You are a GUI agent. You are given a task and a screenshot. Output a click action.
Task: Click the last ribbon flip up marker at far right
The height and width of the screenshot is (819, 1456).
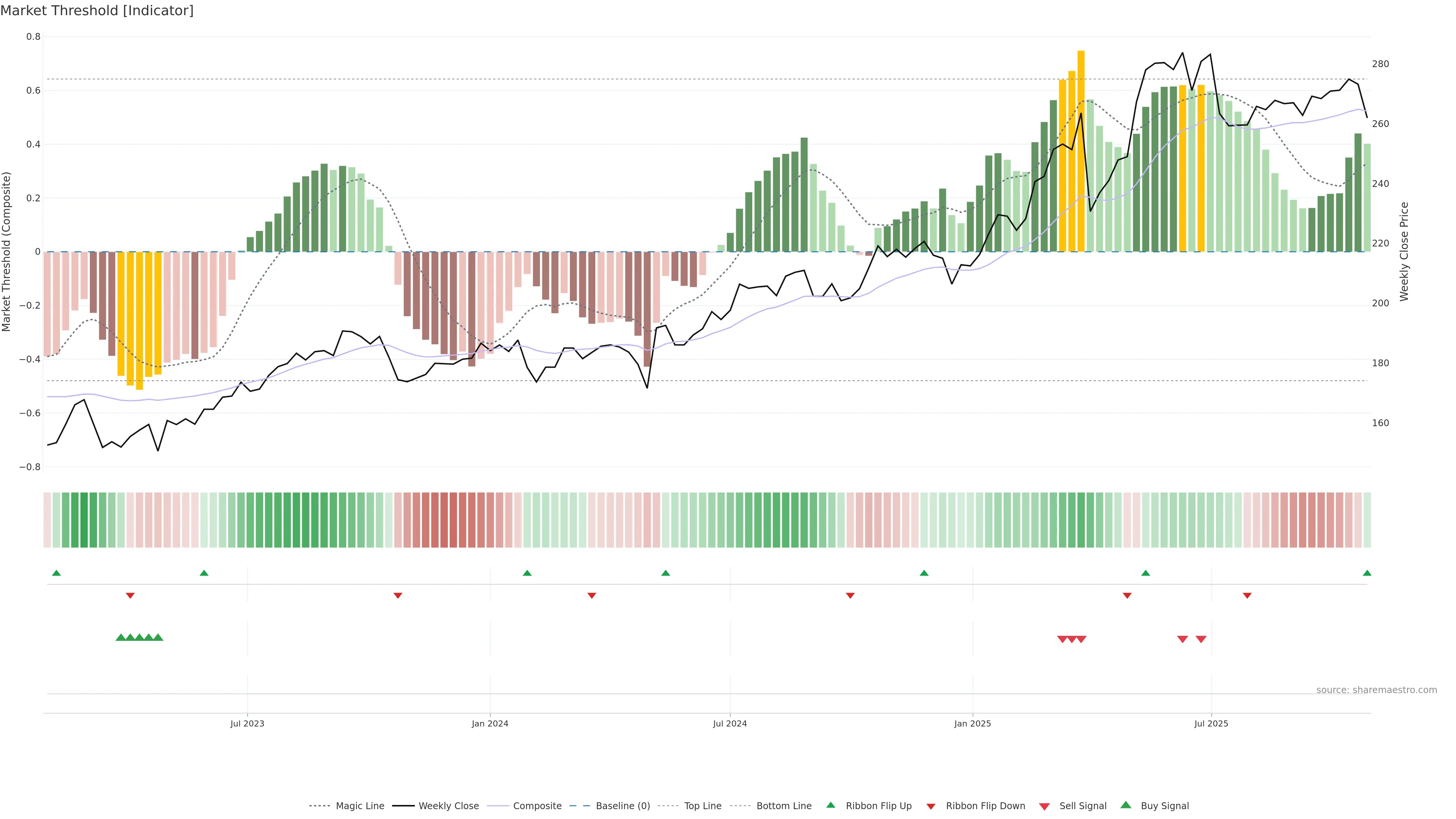(1367, 573)
